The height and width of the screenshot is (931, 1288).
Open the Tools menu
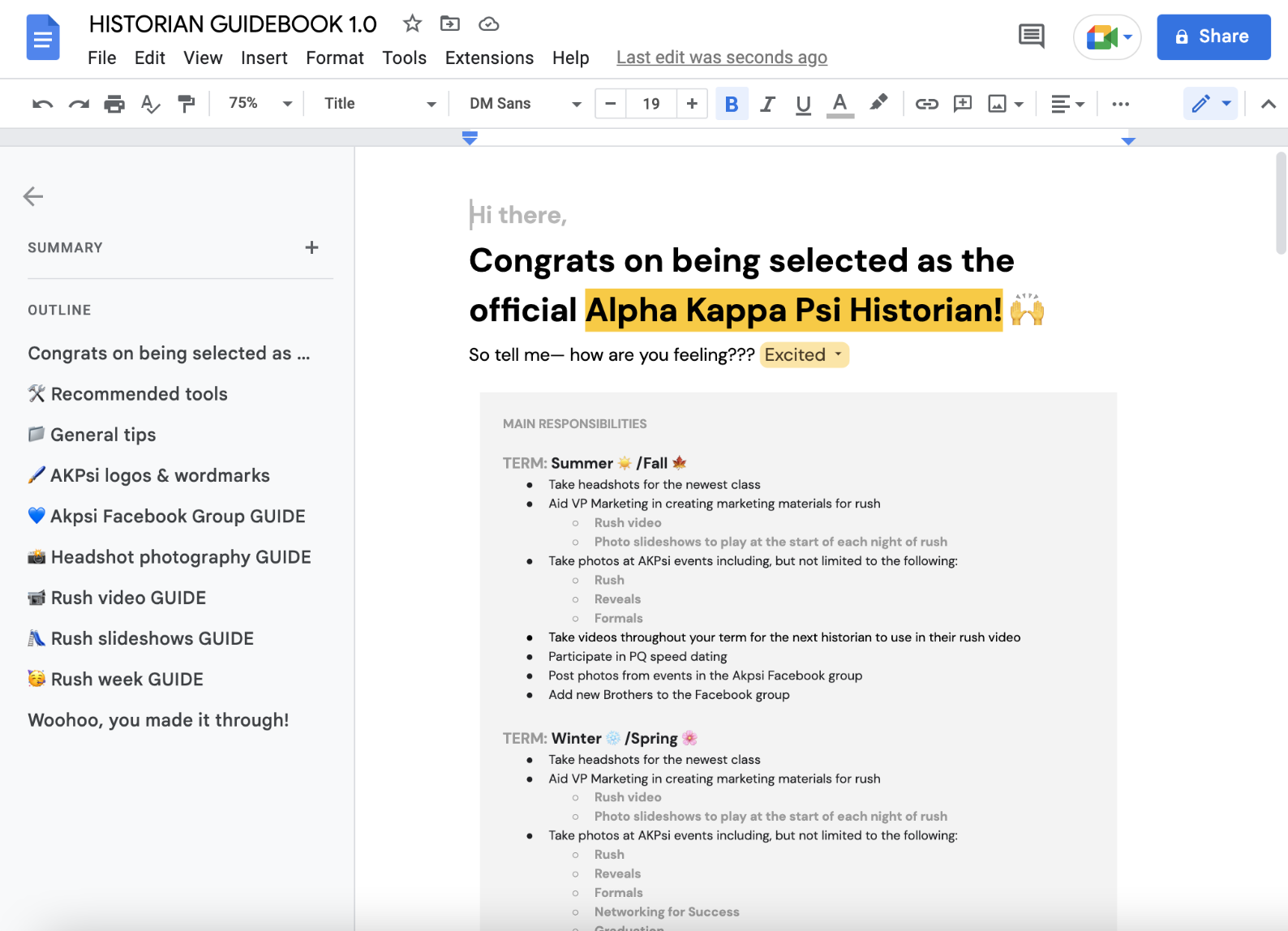405,58
